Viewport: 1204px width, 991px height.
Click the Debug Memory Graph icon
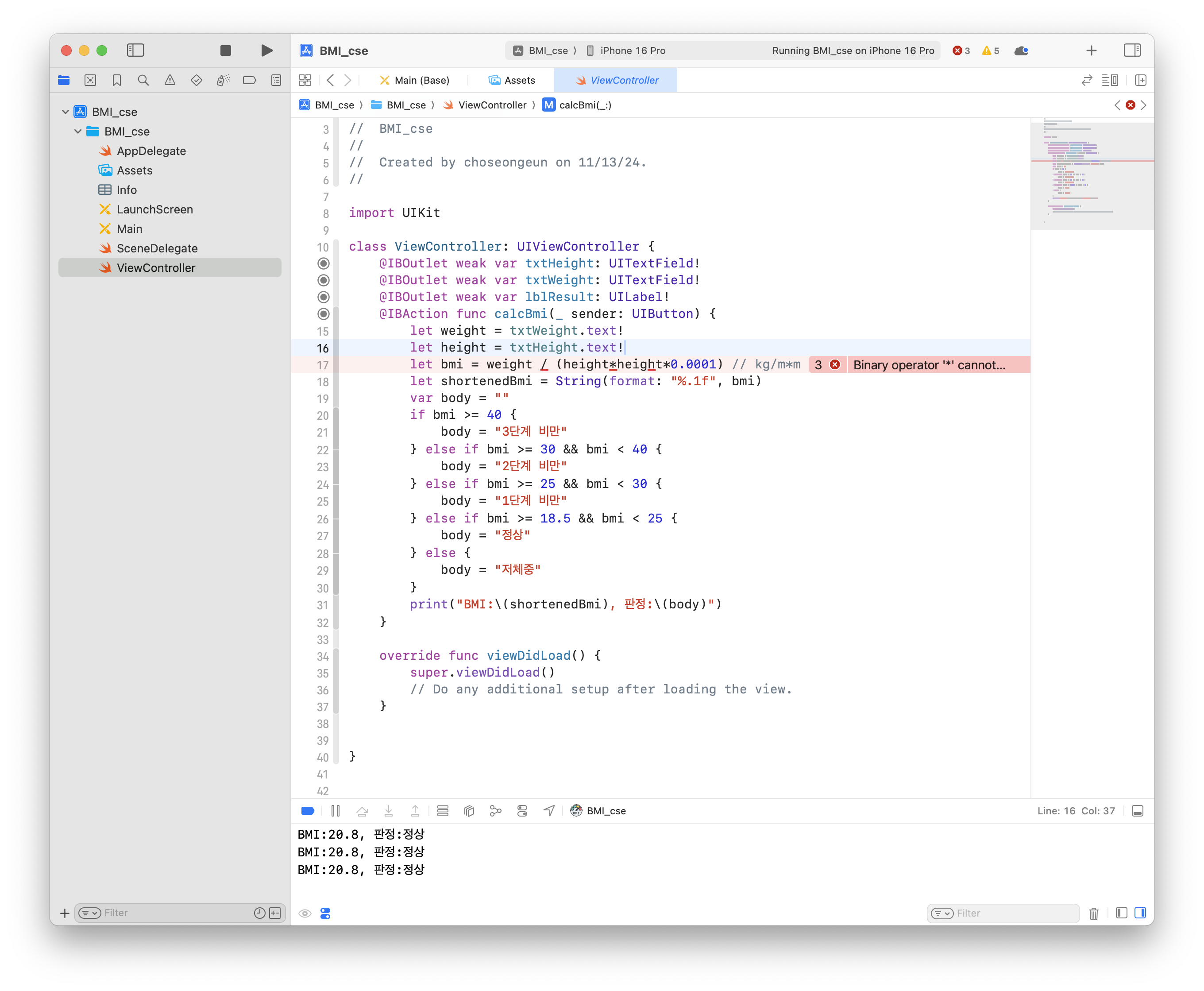[495, 811]
